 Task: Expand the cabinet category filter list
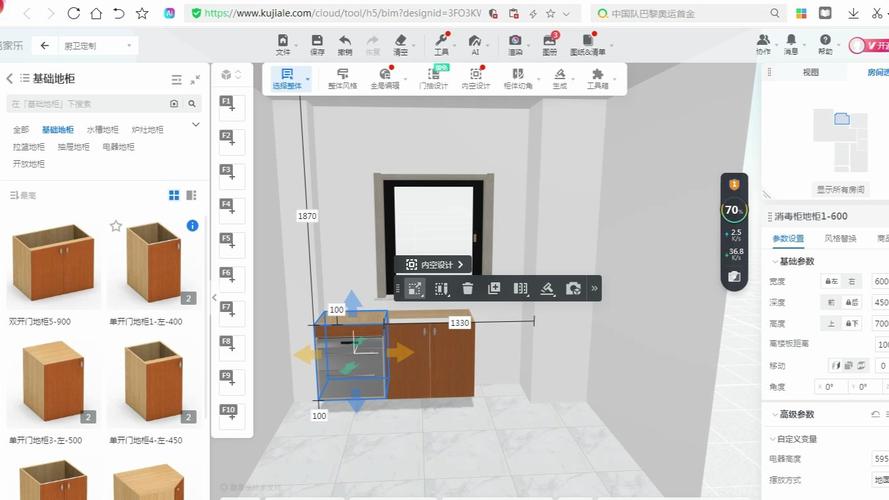tap(196, 125)
